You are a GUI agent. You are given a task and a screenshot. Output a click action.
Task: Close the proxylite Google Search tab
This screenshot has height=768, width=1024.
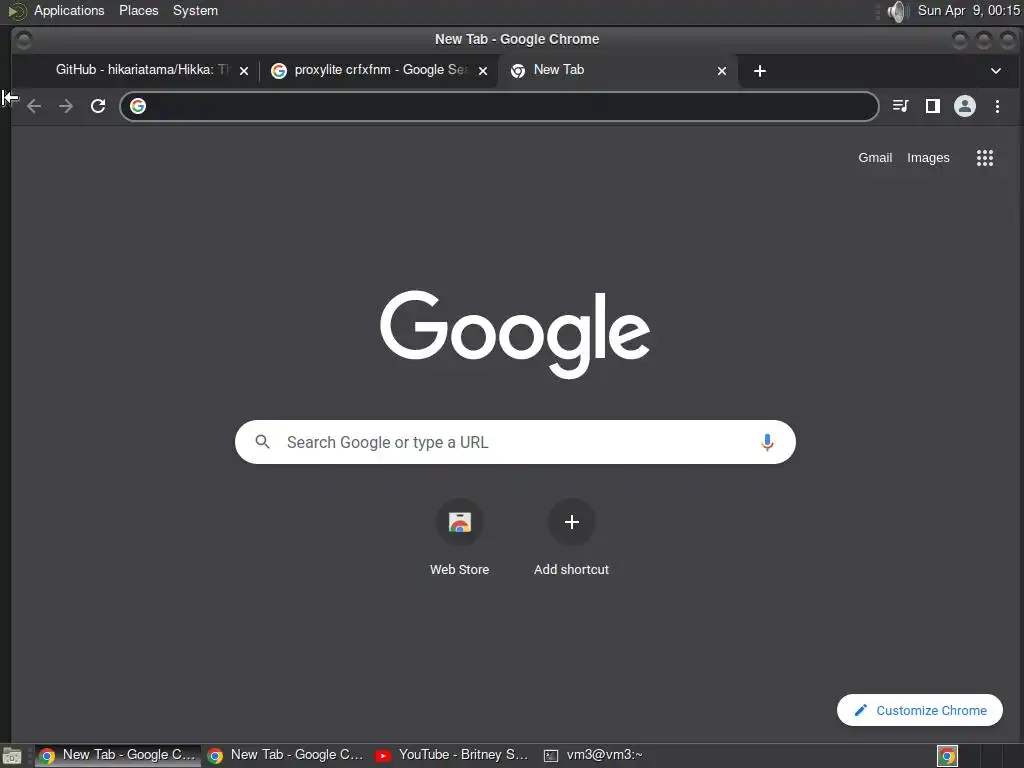click(x=483, y=71)
